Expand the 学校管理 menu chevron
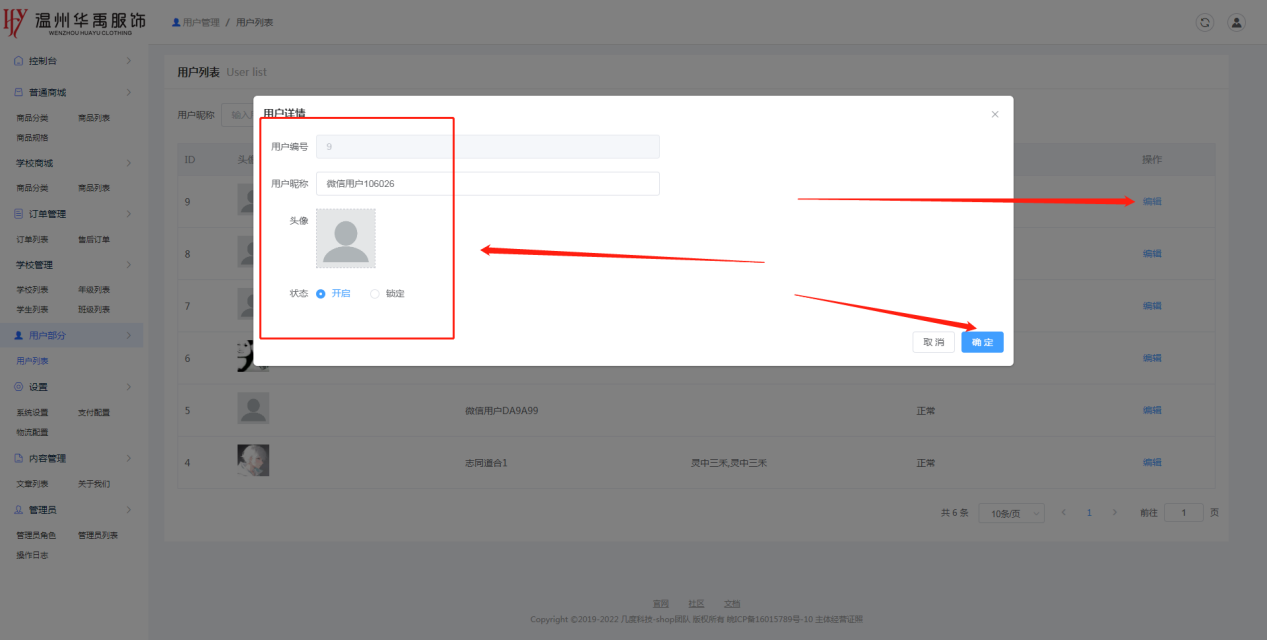The height and width of the screenshot is (640, 1267). [128, 265]
